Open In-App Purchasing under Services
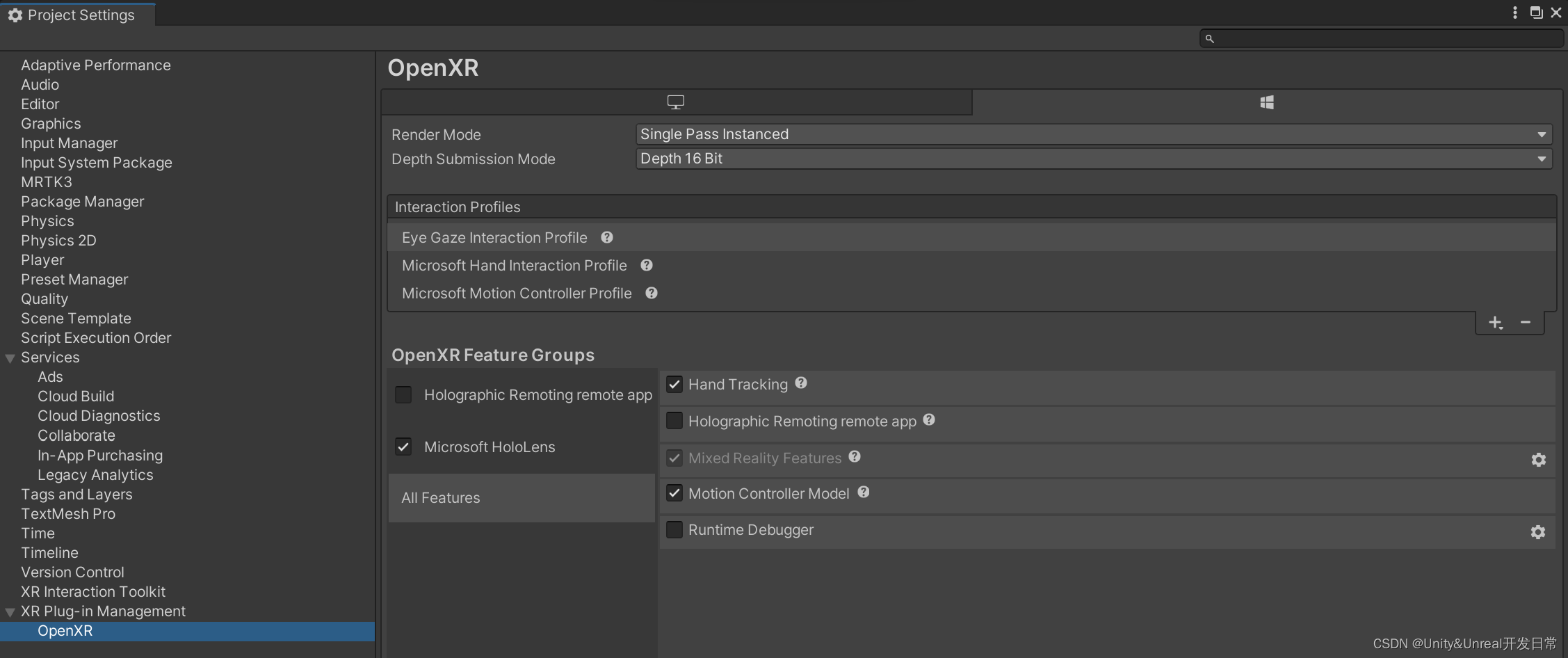This screenshot has width=1568, height=658. [100, 455]
